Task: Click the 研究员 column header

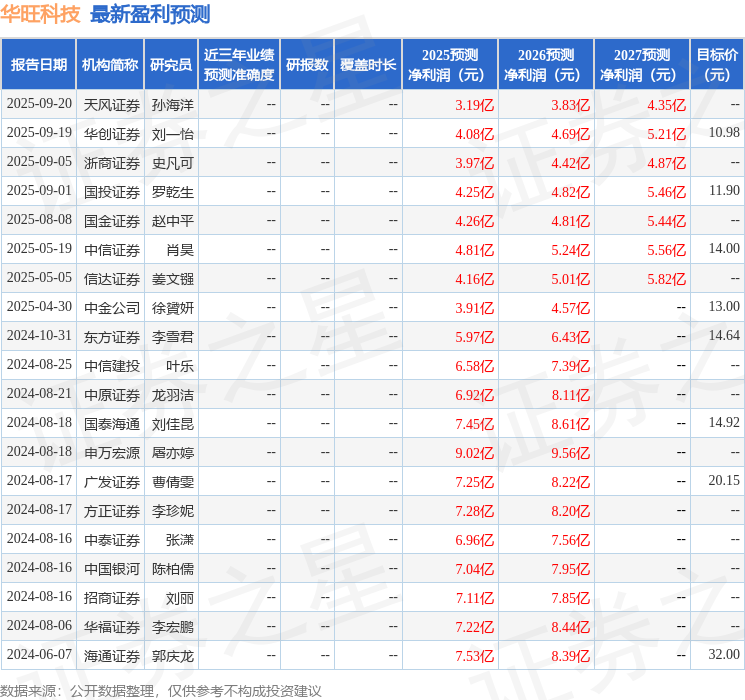Action: tap(171, 65)
